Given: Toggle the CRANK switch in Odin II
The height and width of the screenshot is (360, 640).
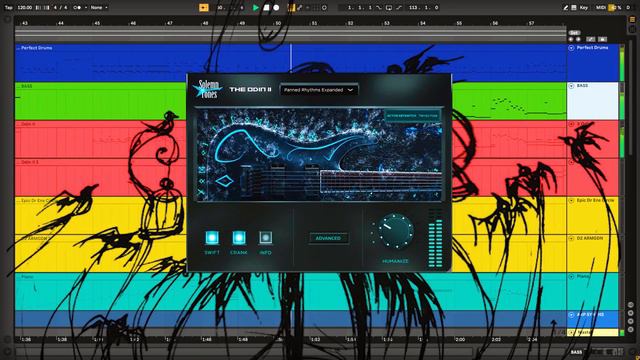Looking at the screenshot, I should 239,237.
